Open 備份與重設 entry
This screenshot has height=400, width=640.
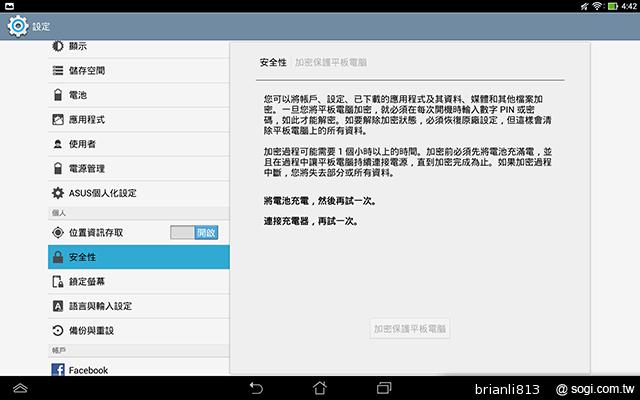pyautogui.click(x=139, y=331)
